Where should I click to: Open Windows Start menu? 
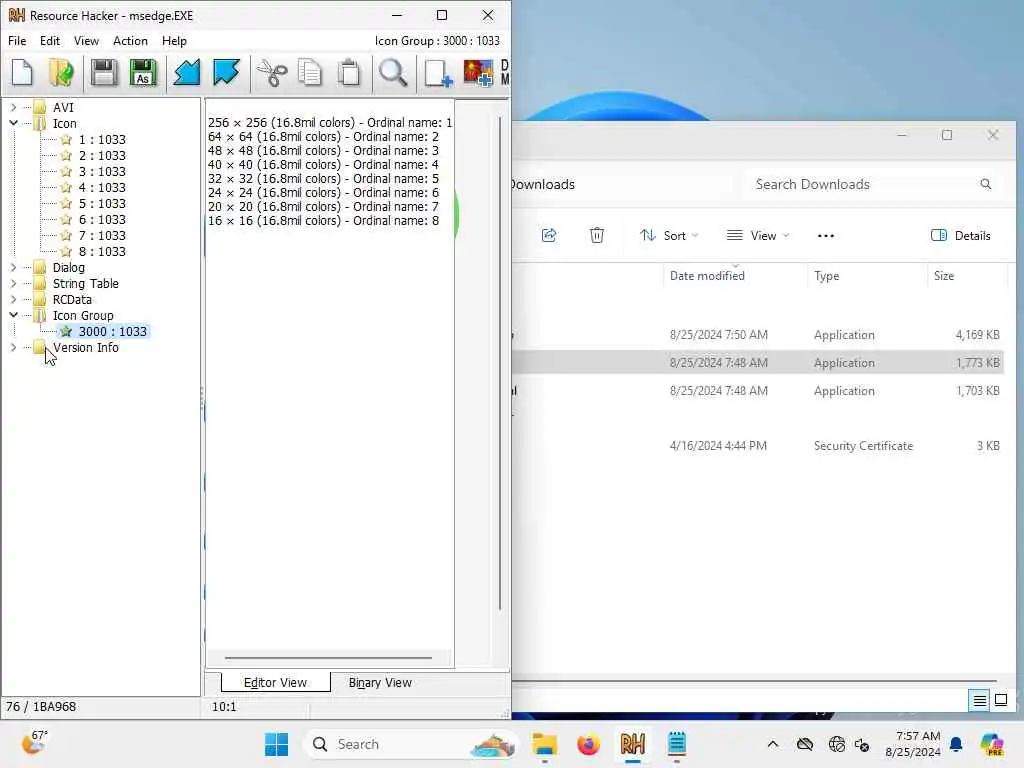tap(276, 744)
